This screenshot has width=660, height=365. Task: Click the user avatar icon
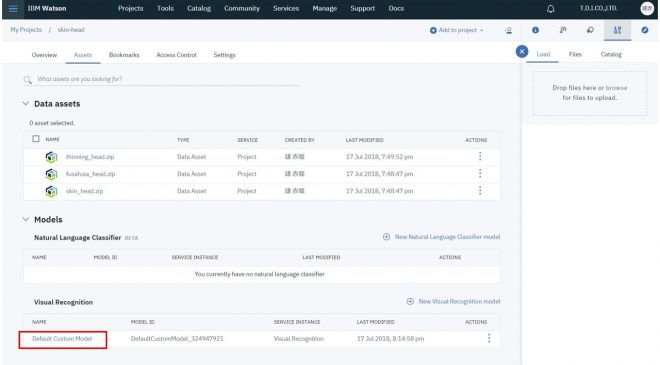point(647,8)
